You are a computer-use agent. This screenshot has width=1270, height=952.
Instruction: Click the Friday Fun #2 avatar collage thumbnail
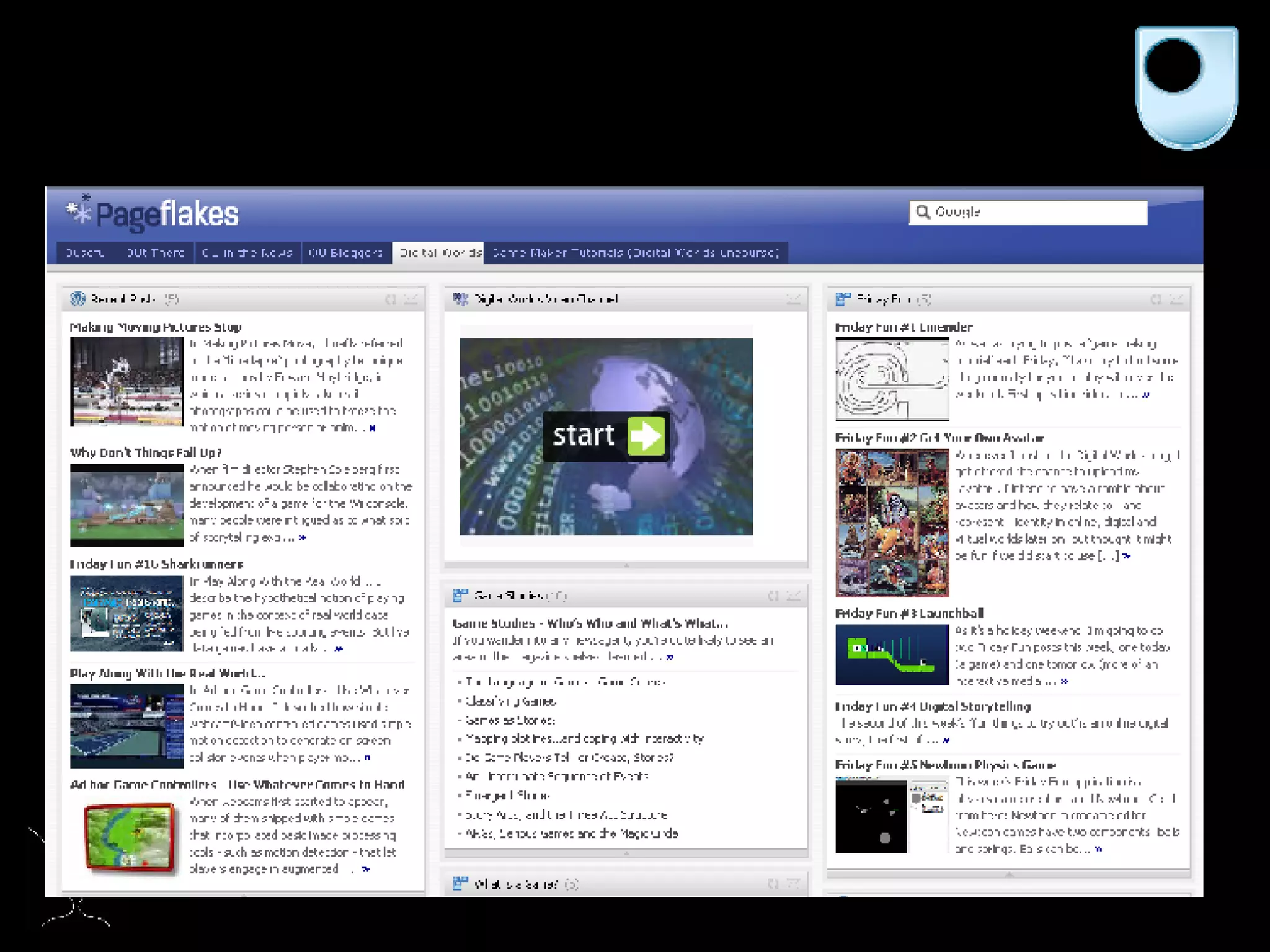coord(892,523)
